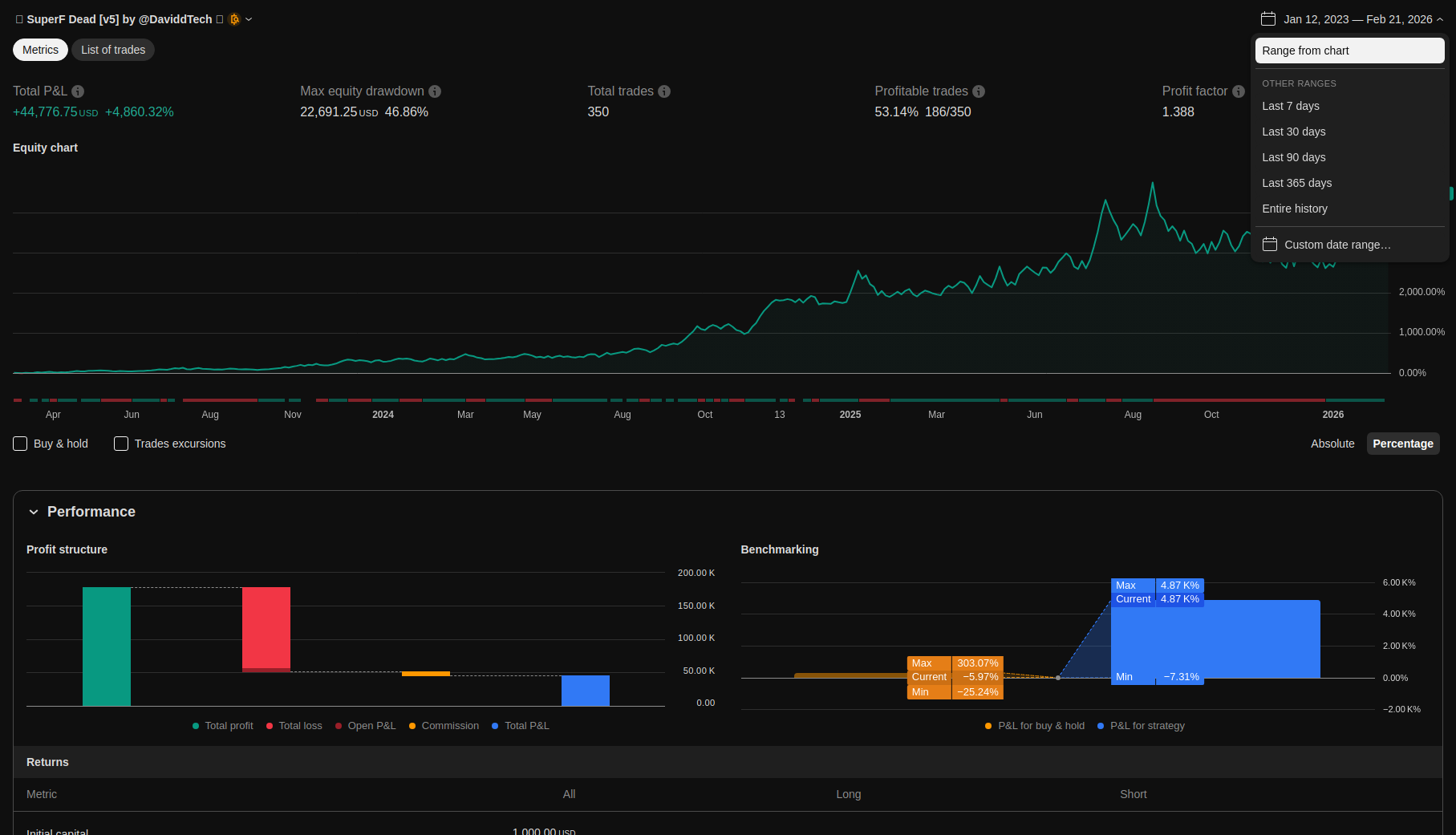
Task: Close the date range dropdown
Action: (1440, 19)
